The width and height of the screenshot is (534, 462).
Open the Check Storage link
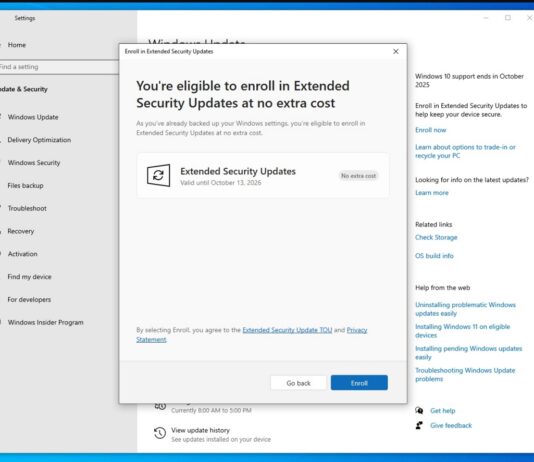pos(436,237)
